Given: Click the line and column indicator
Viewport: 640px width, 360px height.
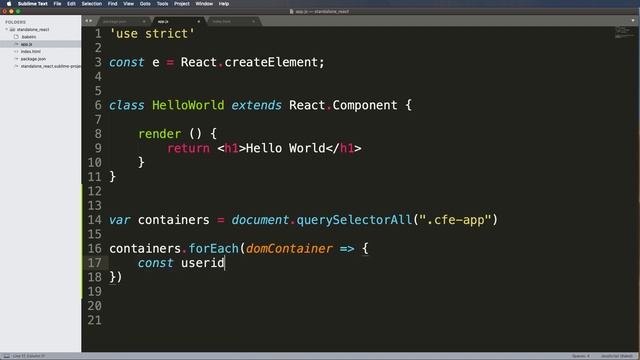Looking at the screenshot, I should [29, 356].
